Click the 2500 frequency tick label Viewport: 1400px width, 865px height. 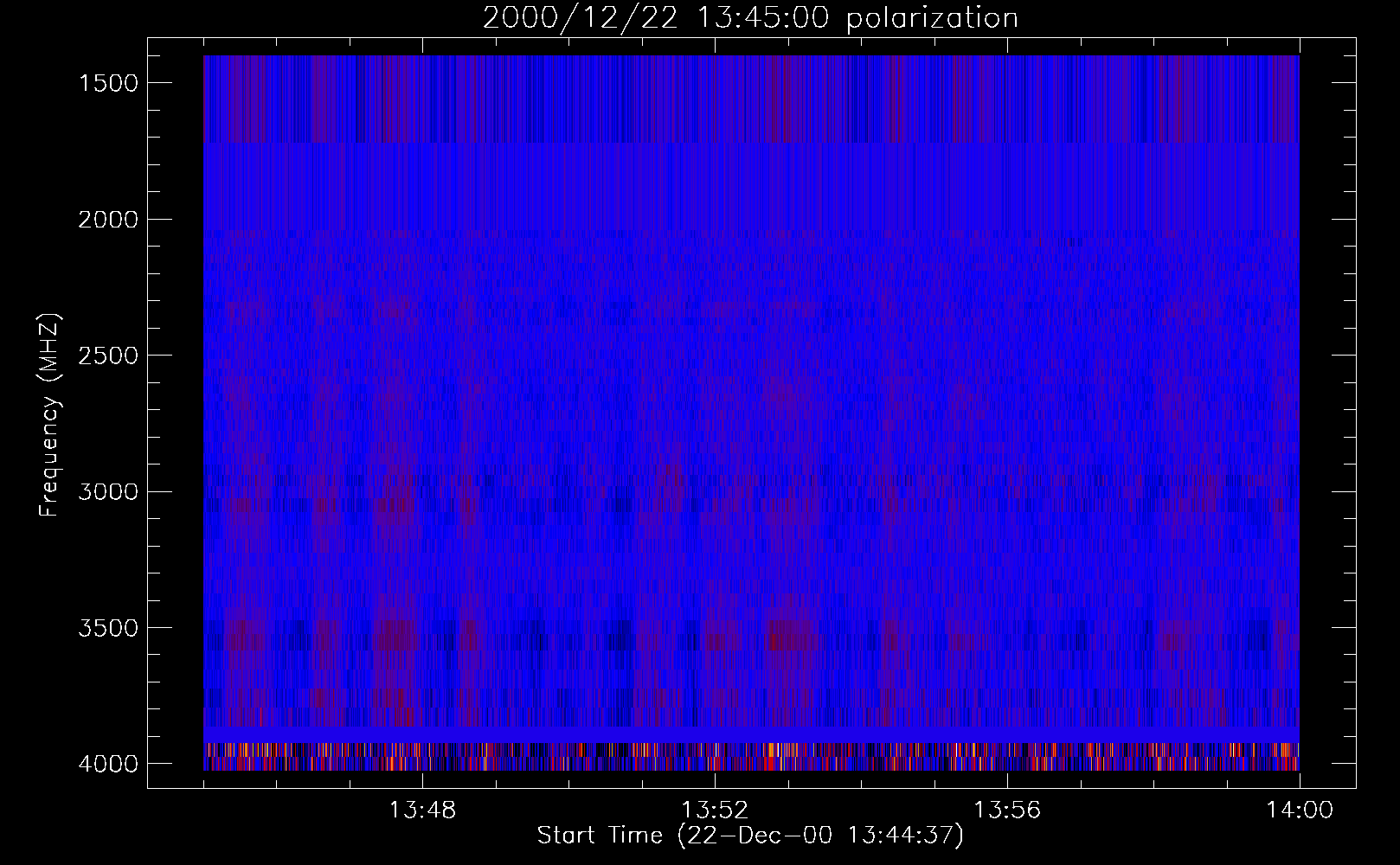pos(108,356)
